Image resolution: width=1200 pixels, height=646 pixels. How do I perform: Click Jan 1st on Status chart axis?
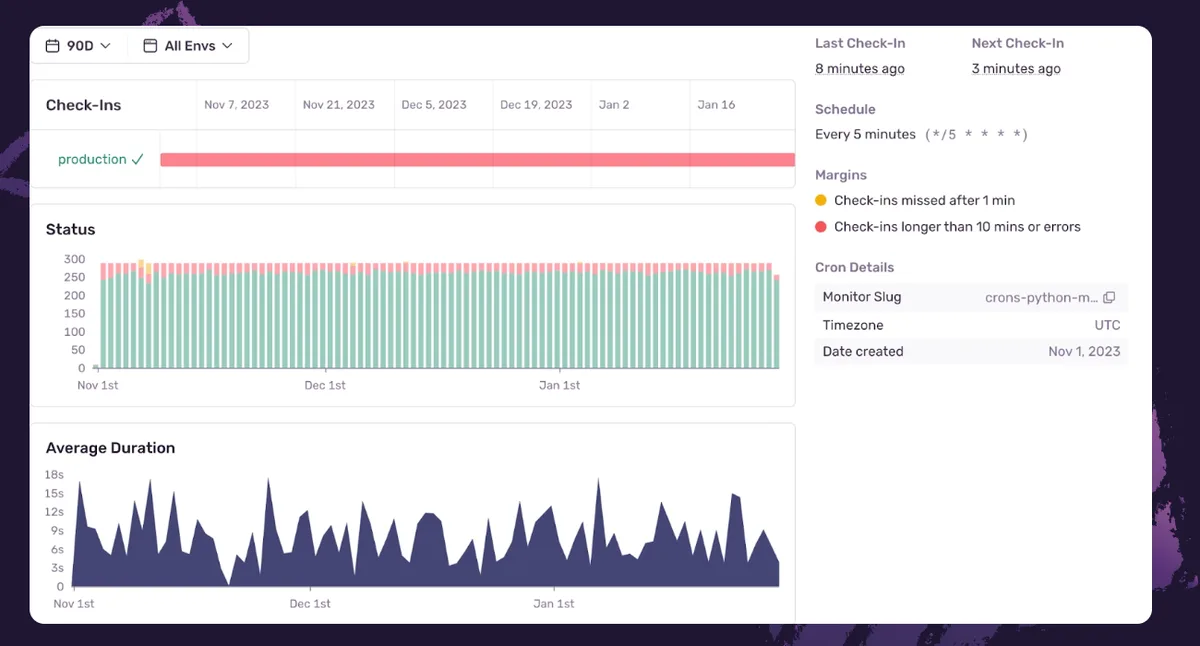point(559,385)
